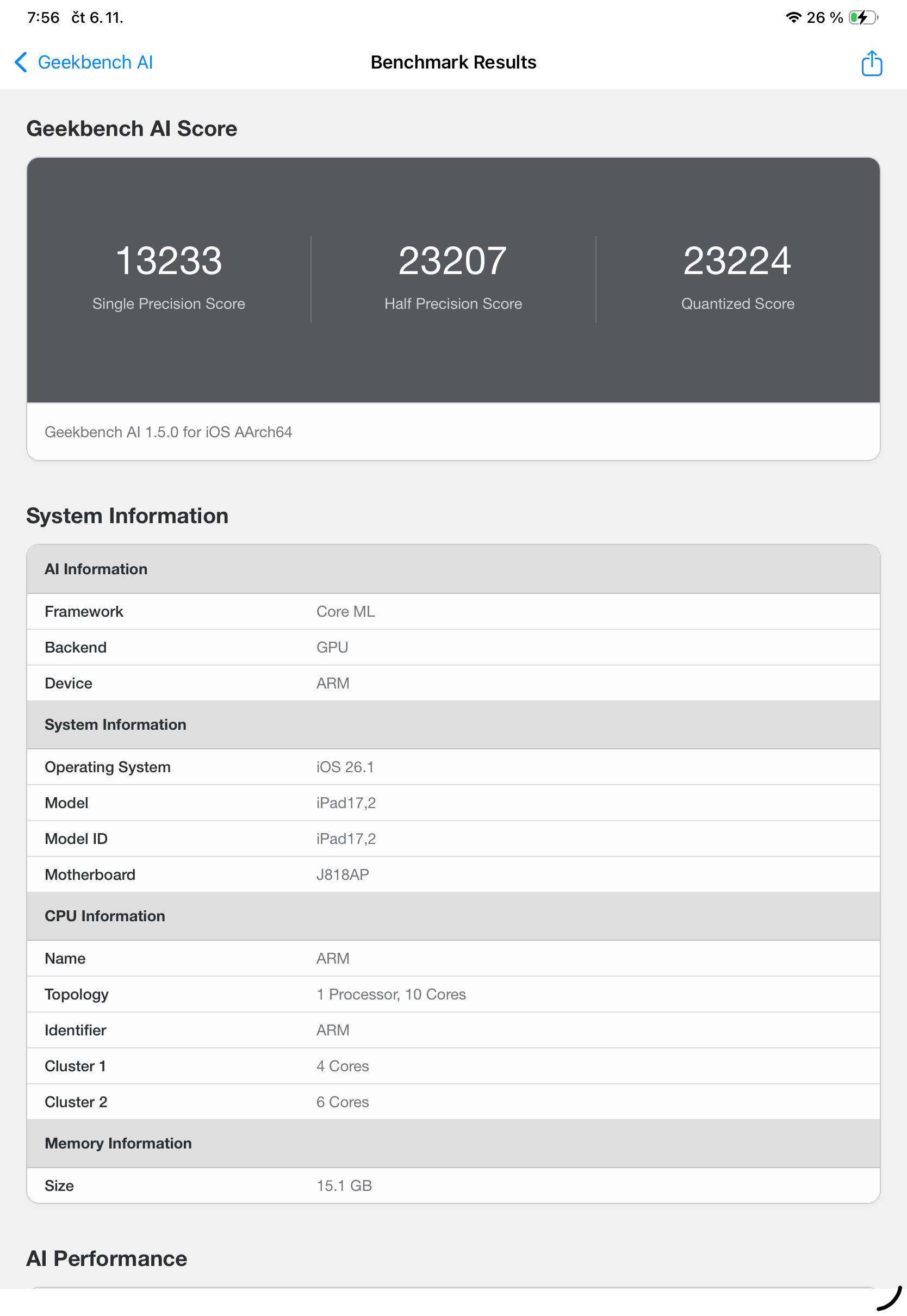Select the Operating System iOS 26.1 row
The height and width of the screenshot is (1316, 907).
(x=453, y=767)
